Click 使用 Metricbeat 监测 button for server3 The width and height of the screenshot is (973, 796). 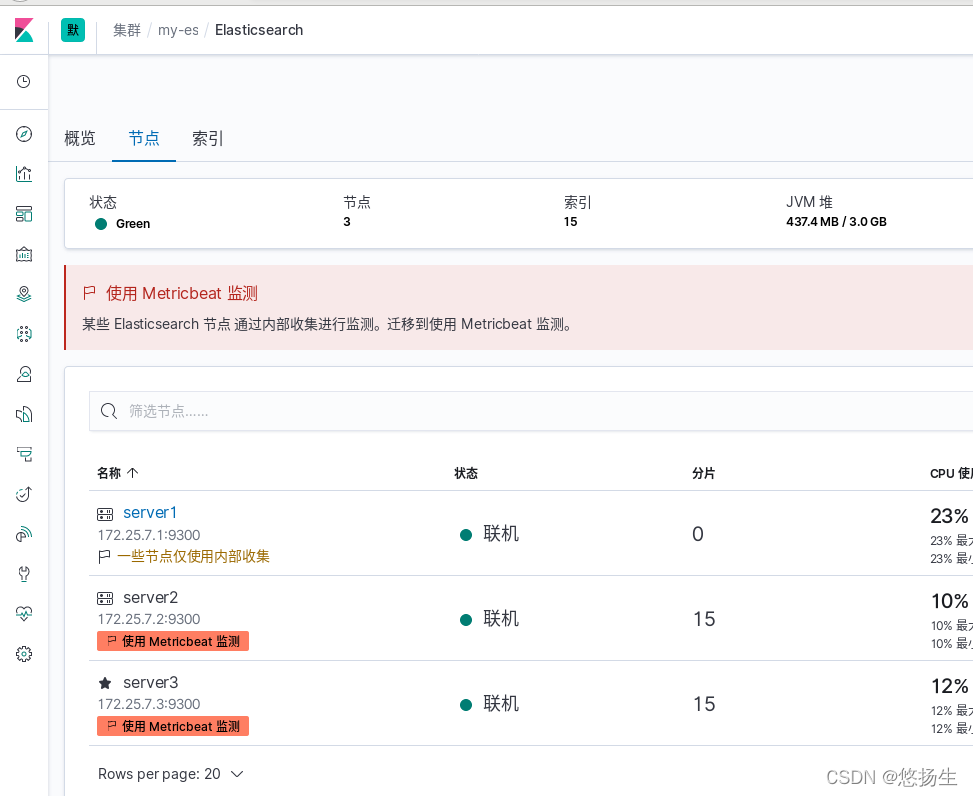coord(173,726)
